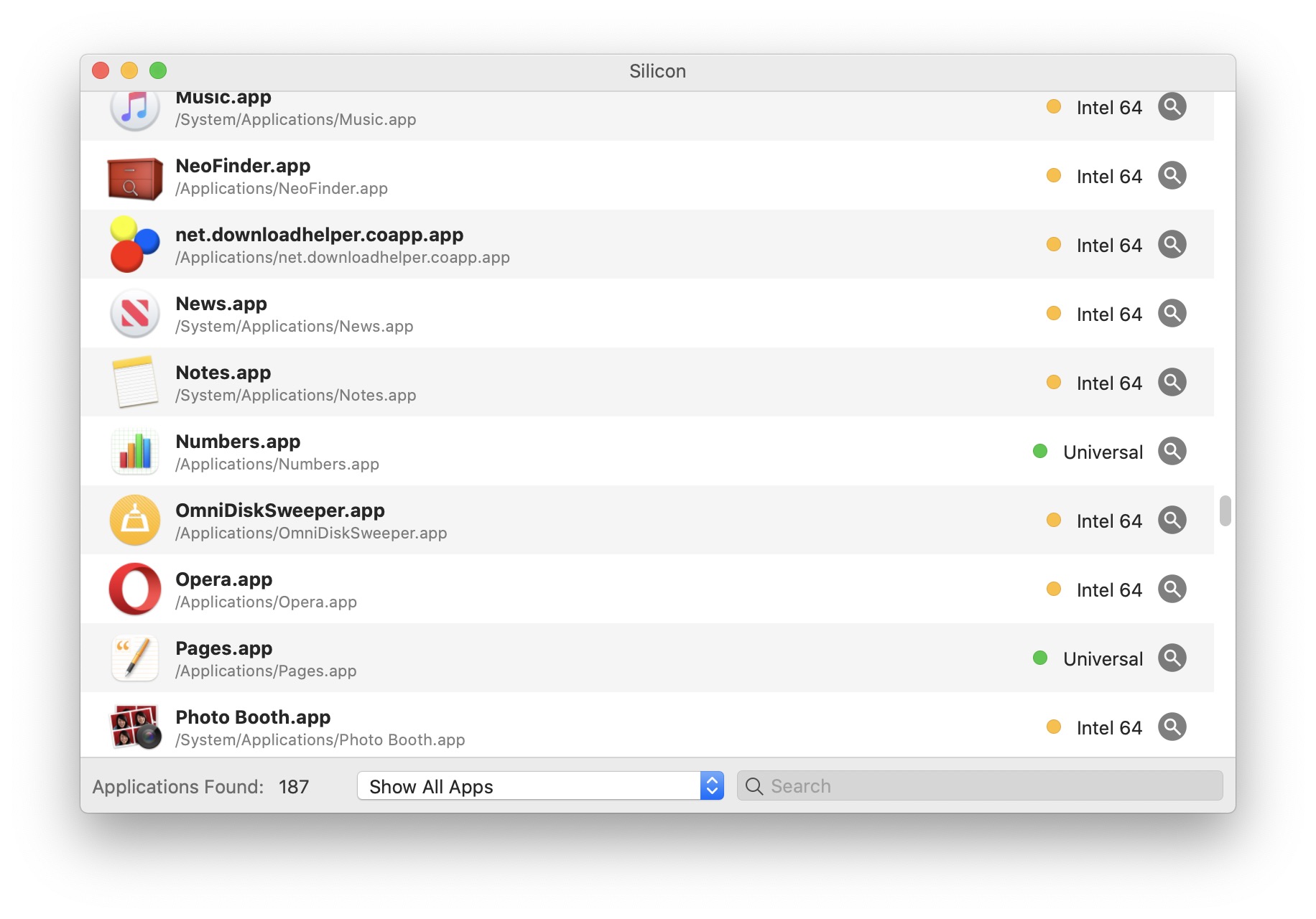Image resolution: width=1316 pixels, height=919 pixels.
Task: Click the Intel 64 label for News.app
Action: pos(1109,314)
